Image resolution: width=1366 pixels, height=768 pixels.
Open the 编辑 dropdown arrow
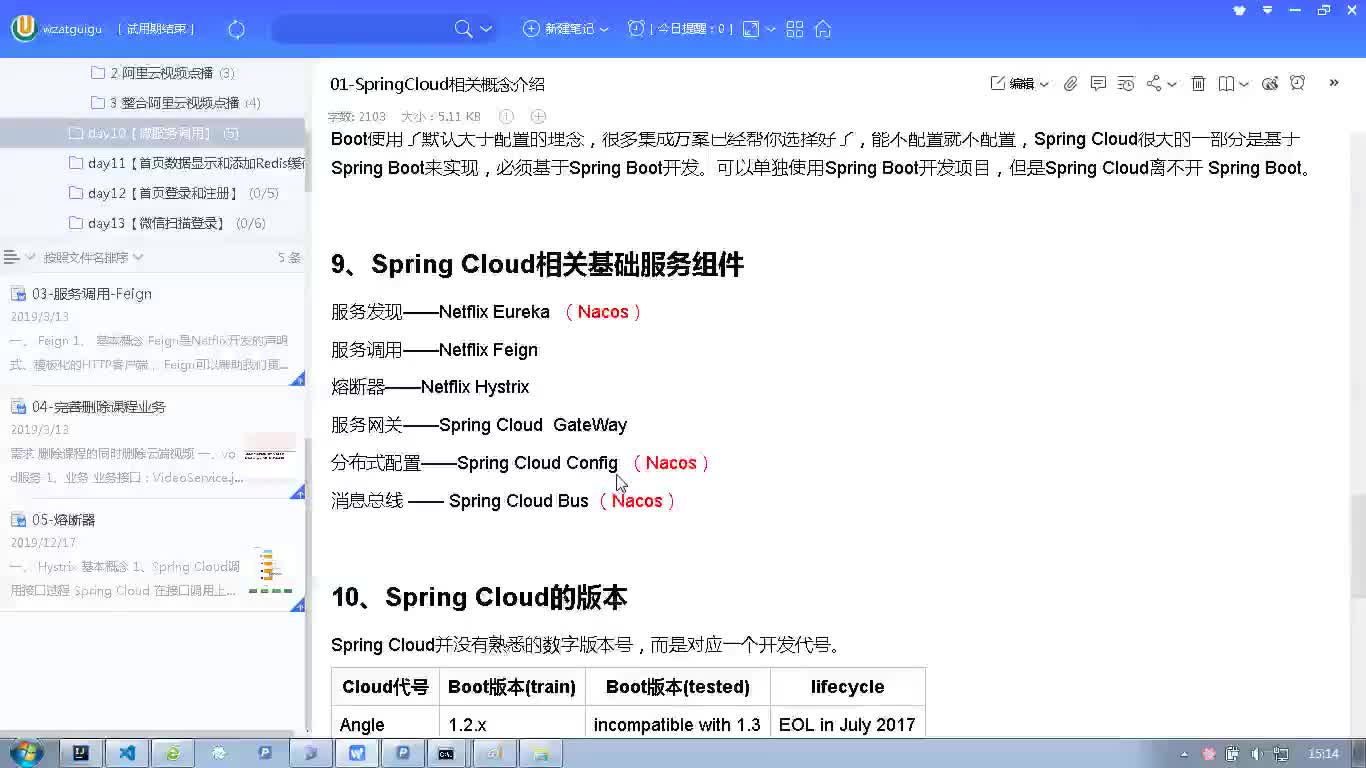(x=1044, y=85)
